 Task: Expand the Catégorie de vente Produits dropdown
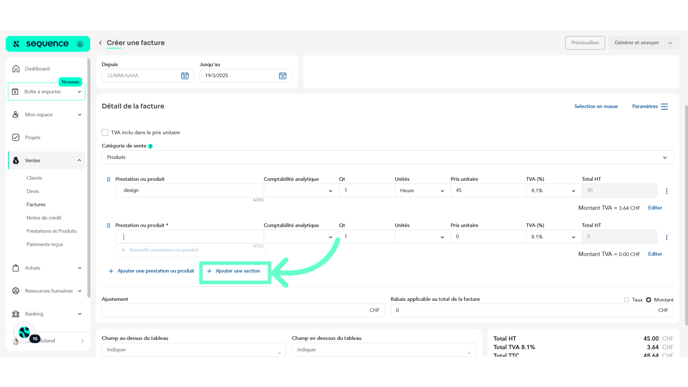point(387,158)
